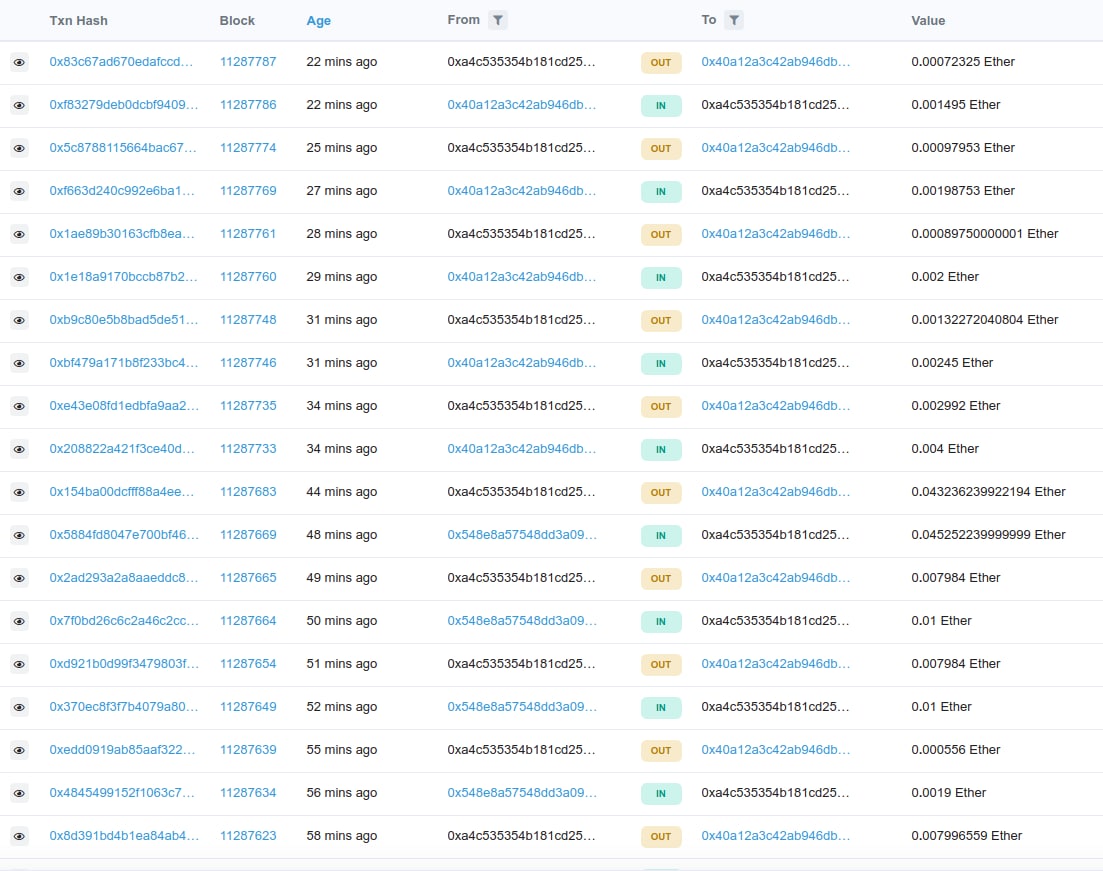Open block 11287683

coord(248,492)
